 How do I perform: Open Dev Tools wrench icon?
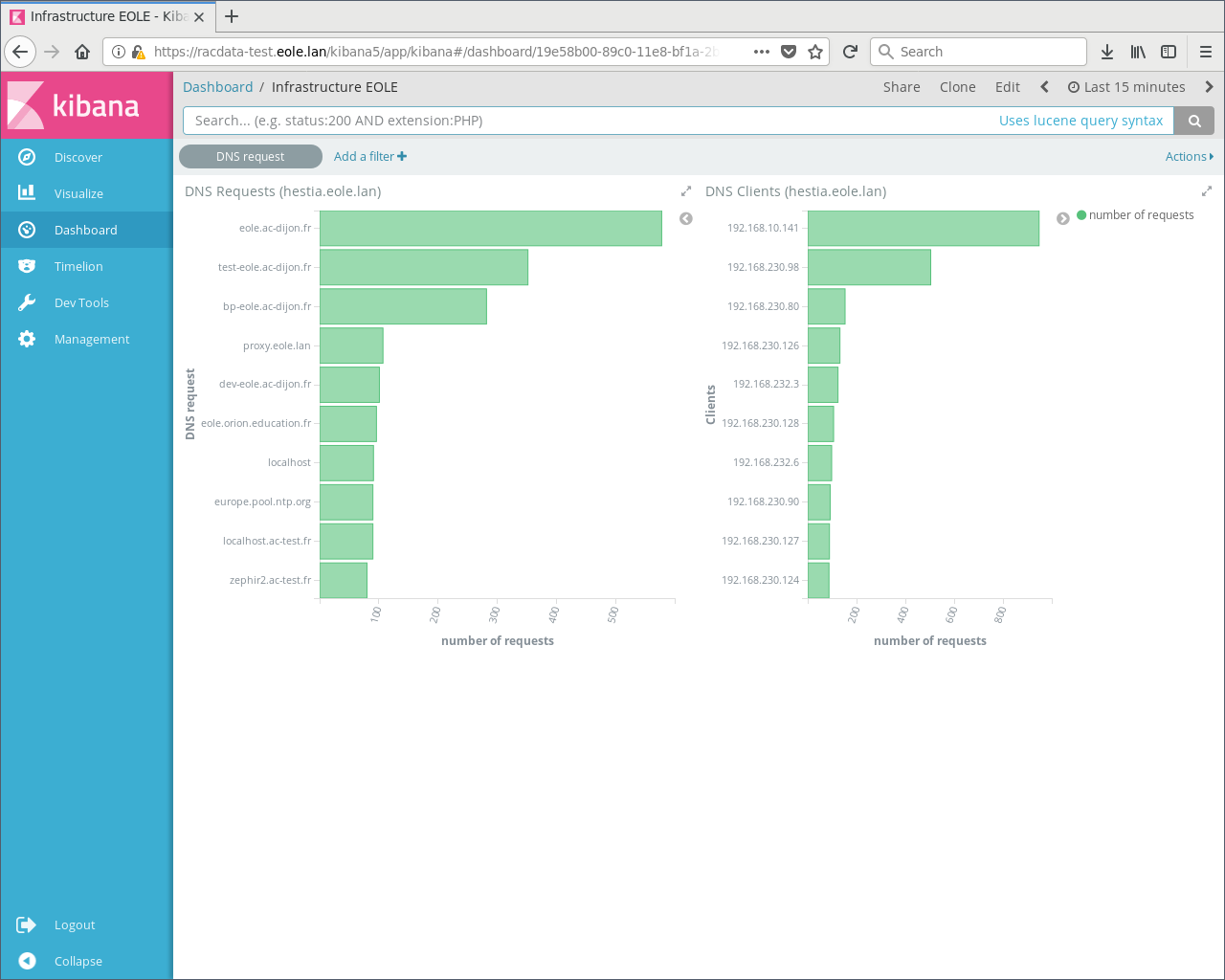coord(27,302)
